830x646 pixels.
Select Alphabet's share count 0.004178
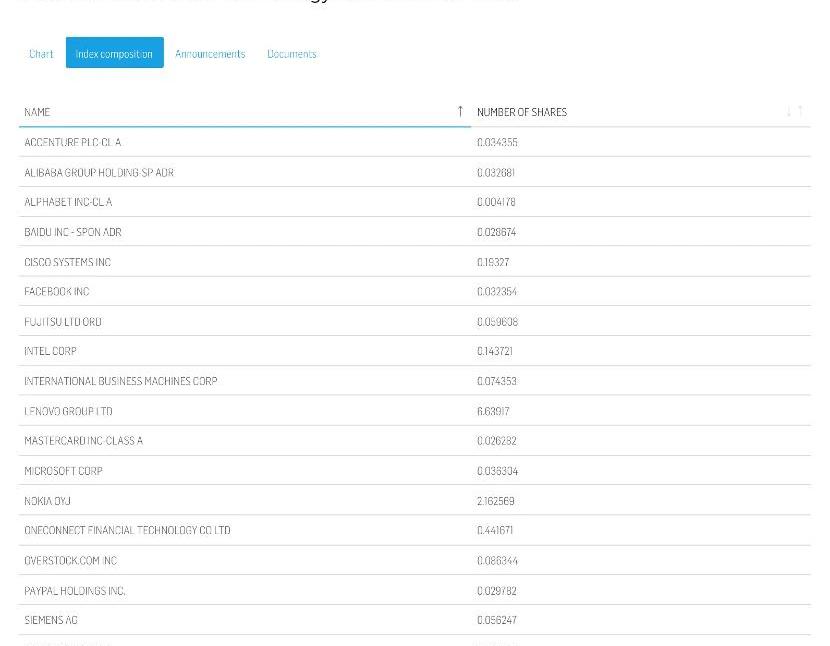point(496,202)
